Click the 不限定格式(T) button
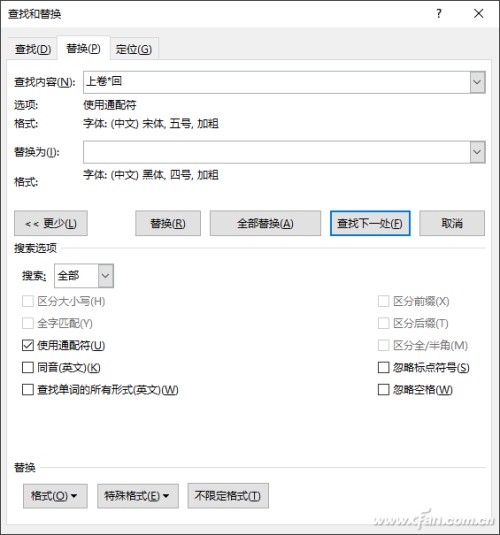 point(228,496)
